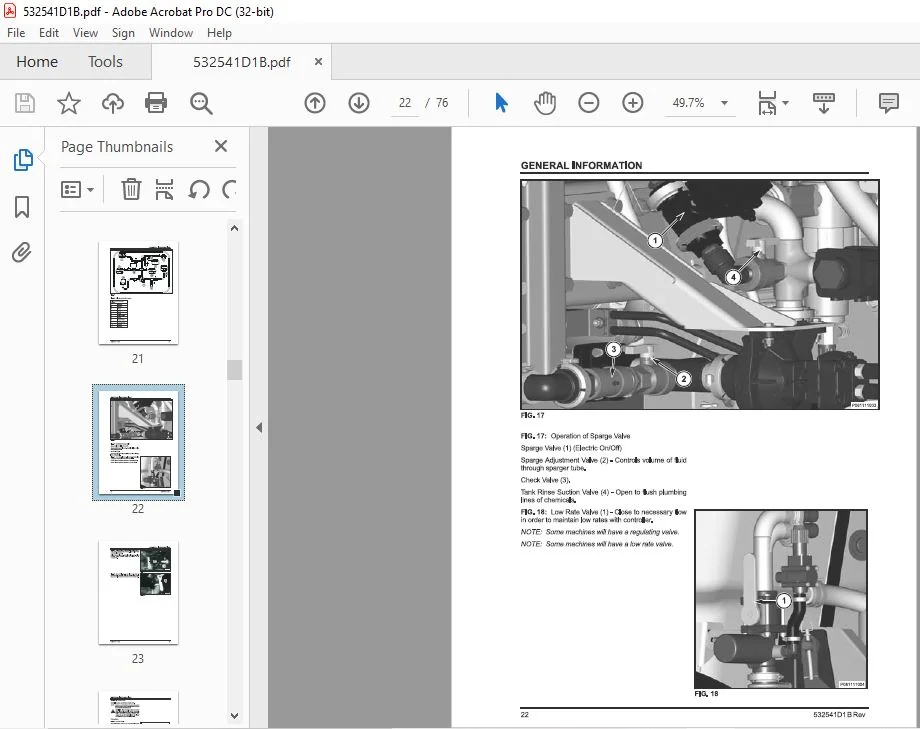Screen dimensions: 920x729
Task: Select the page 21 thumbnail
Action: 138,293
